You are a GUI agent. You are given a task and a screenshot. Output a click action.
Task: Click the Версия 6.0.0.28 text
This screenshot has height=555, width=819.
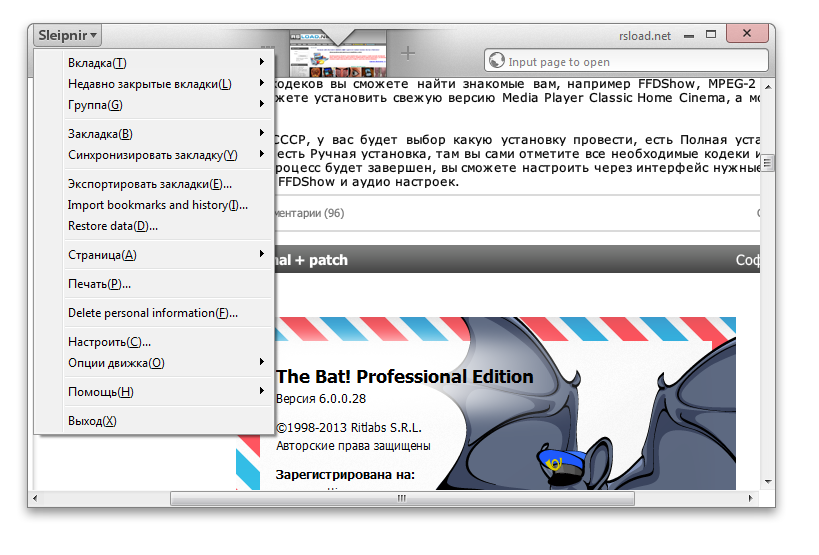pos(321,398)
